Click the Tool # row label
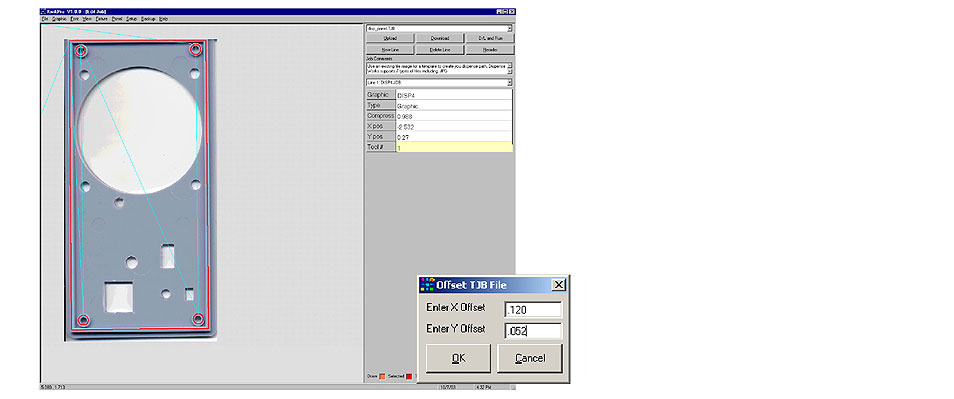Viewport: 954px width, 399px height. point(380,147)
